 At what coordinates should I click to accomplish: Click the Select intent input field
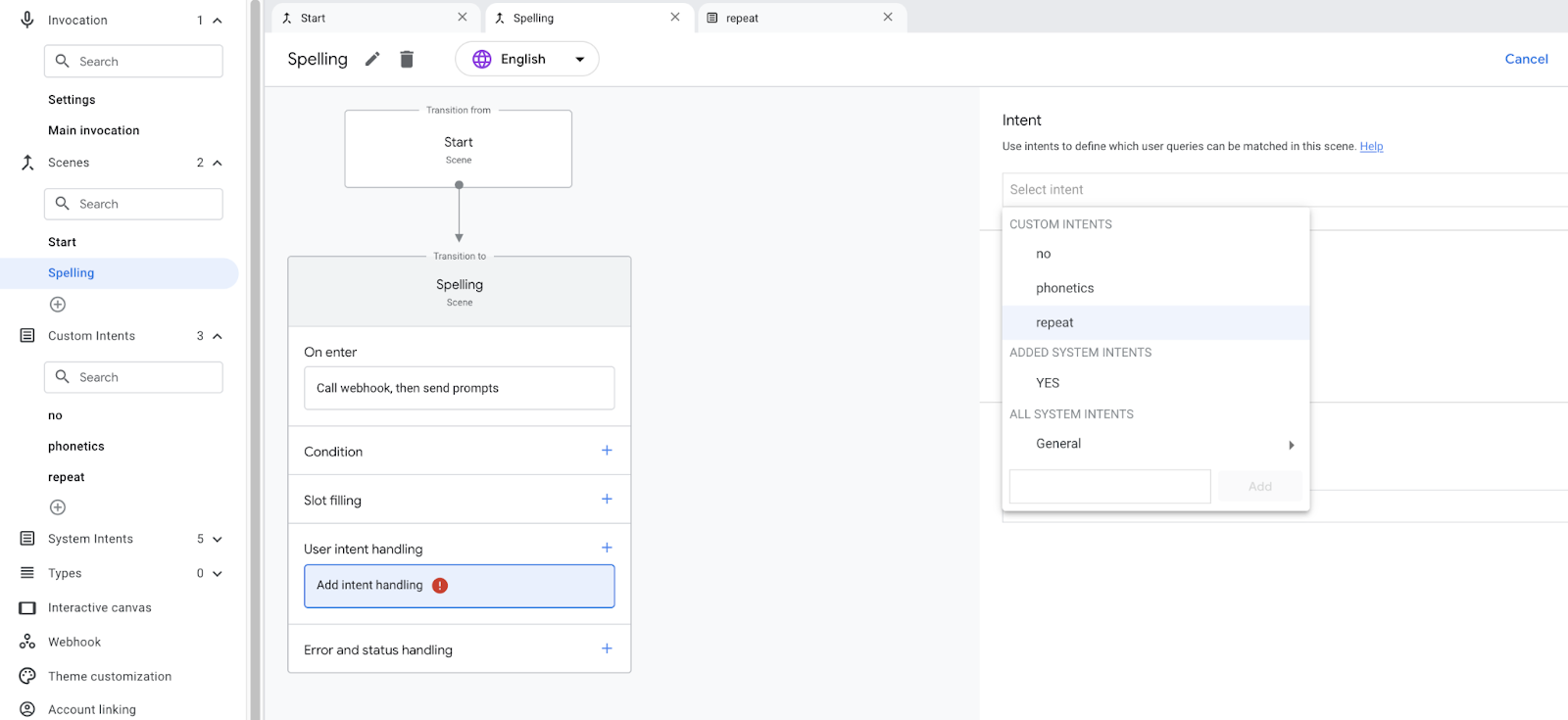[1274, 190]
